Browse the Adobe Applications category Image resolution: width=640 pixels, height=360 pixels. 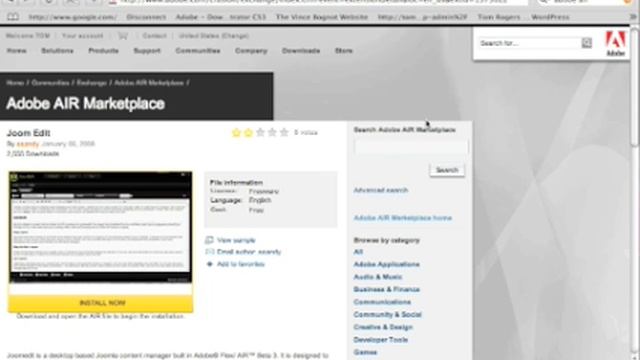click(x=387, y=264)
